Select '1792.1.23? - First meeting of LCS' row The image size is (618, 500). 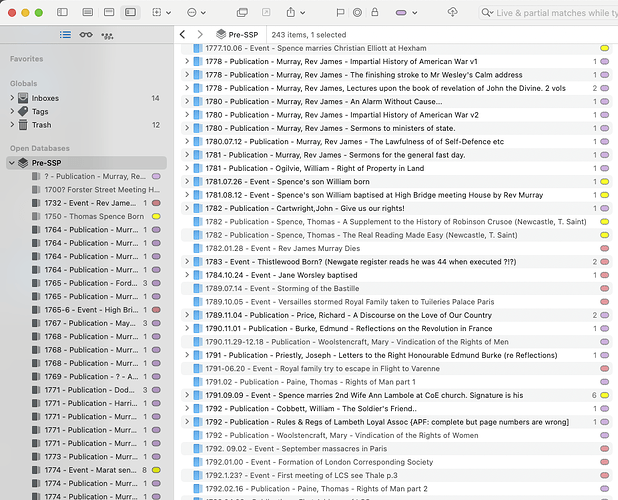pyautogui.click(x=396, y=475)
